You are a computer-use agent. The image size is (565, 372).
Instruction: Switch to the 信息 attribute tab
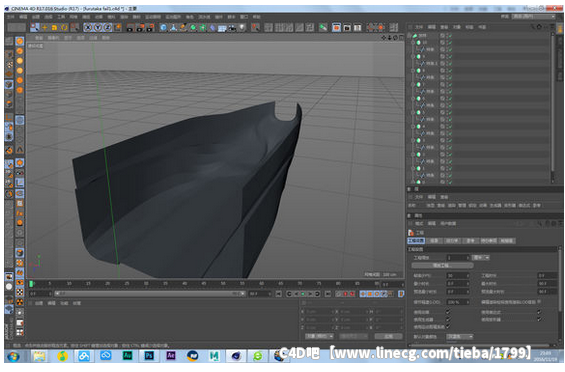(435, 240)
